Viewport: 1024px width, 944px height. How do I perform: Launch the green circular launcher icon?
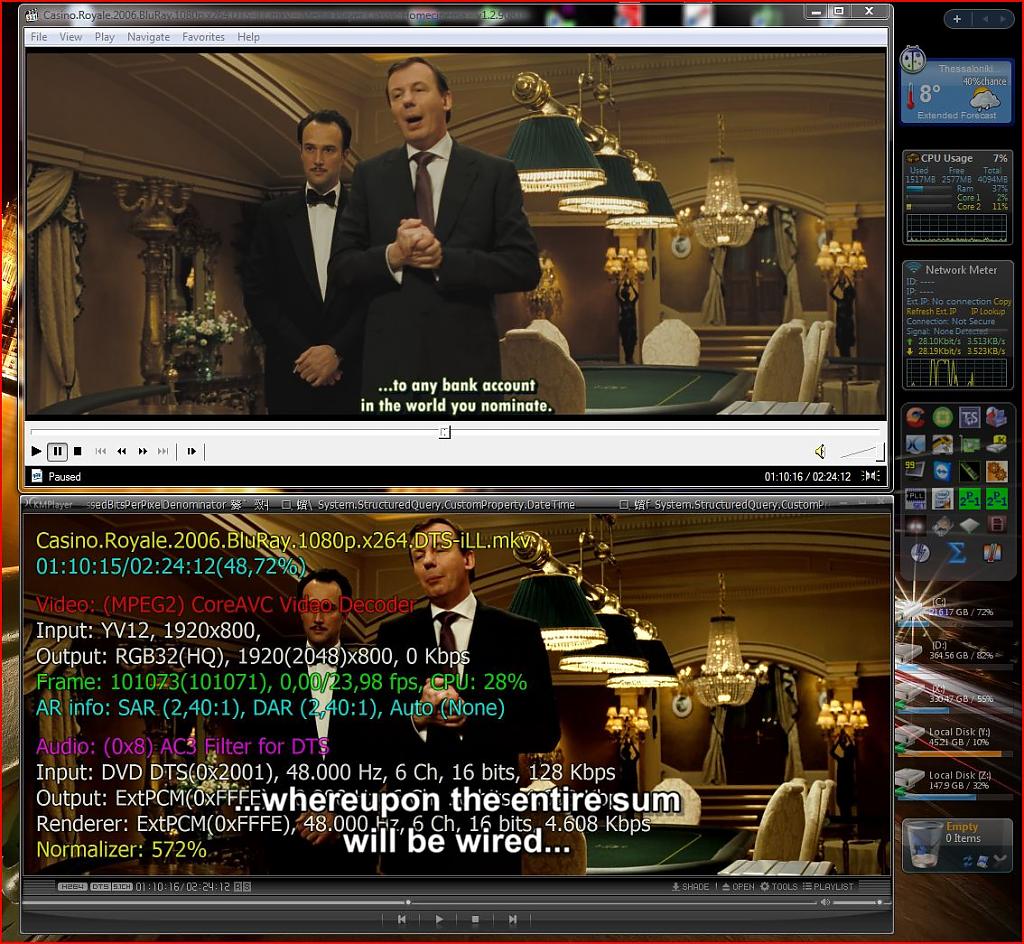point(942,417)
